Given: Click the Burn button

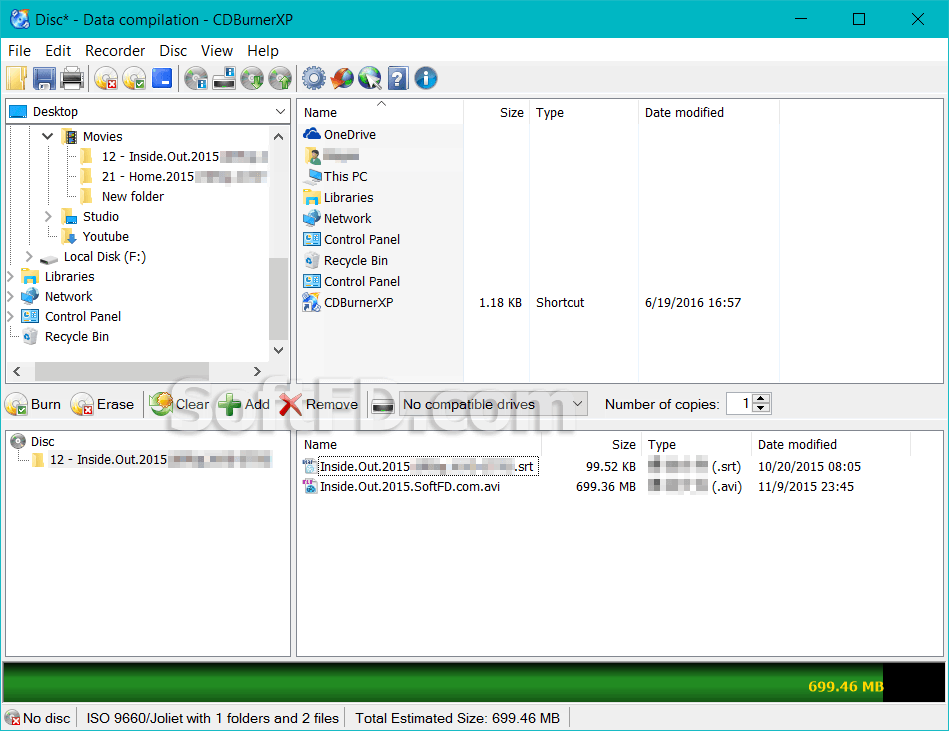Looking at the screenshot, I should [33, 404].
